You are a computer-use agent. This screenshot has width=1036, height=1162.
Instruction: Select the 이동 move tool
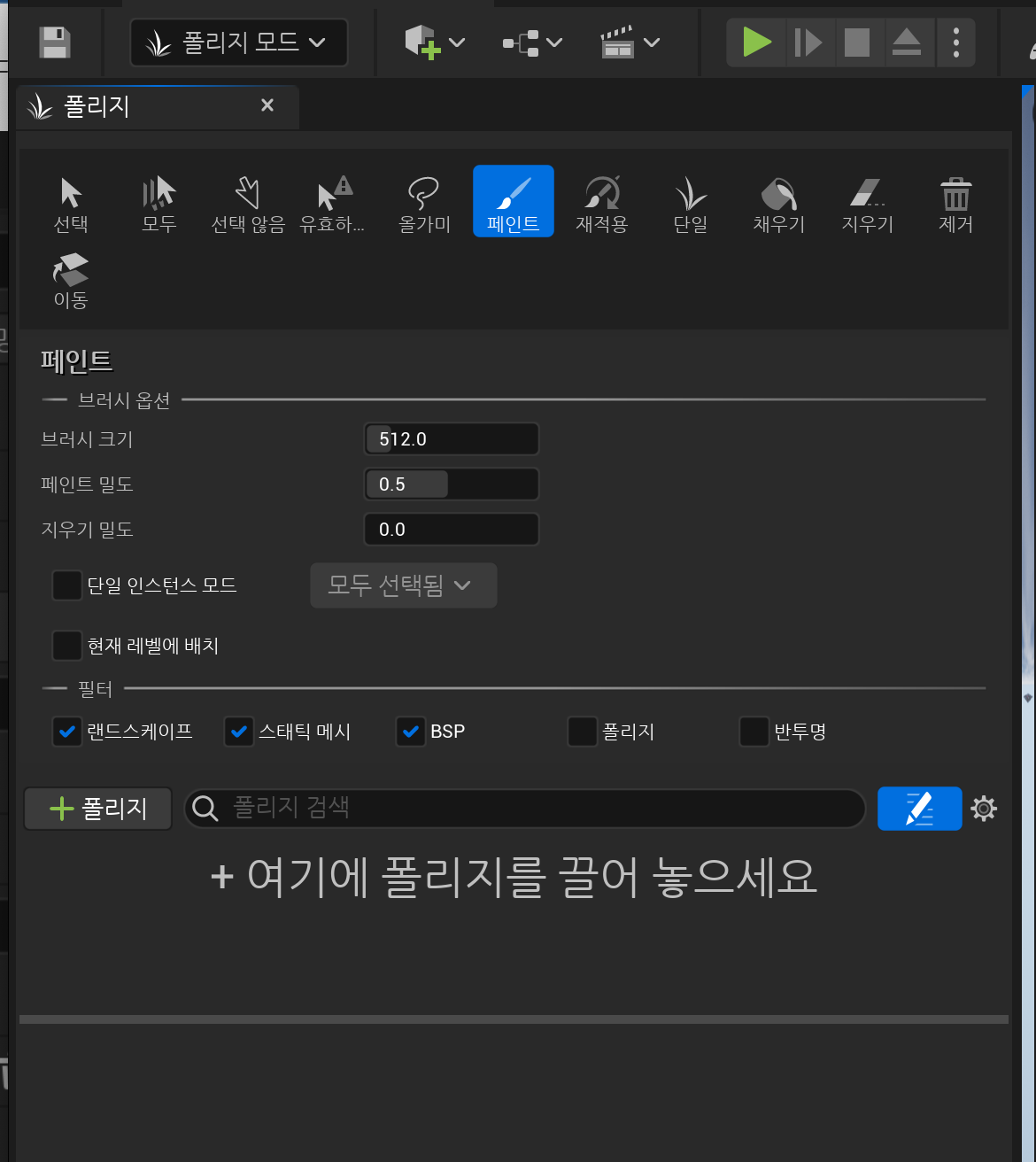pyautogui.click(x=71, y=281)
